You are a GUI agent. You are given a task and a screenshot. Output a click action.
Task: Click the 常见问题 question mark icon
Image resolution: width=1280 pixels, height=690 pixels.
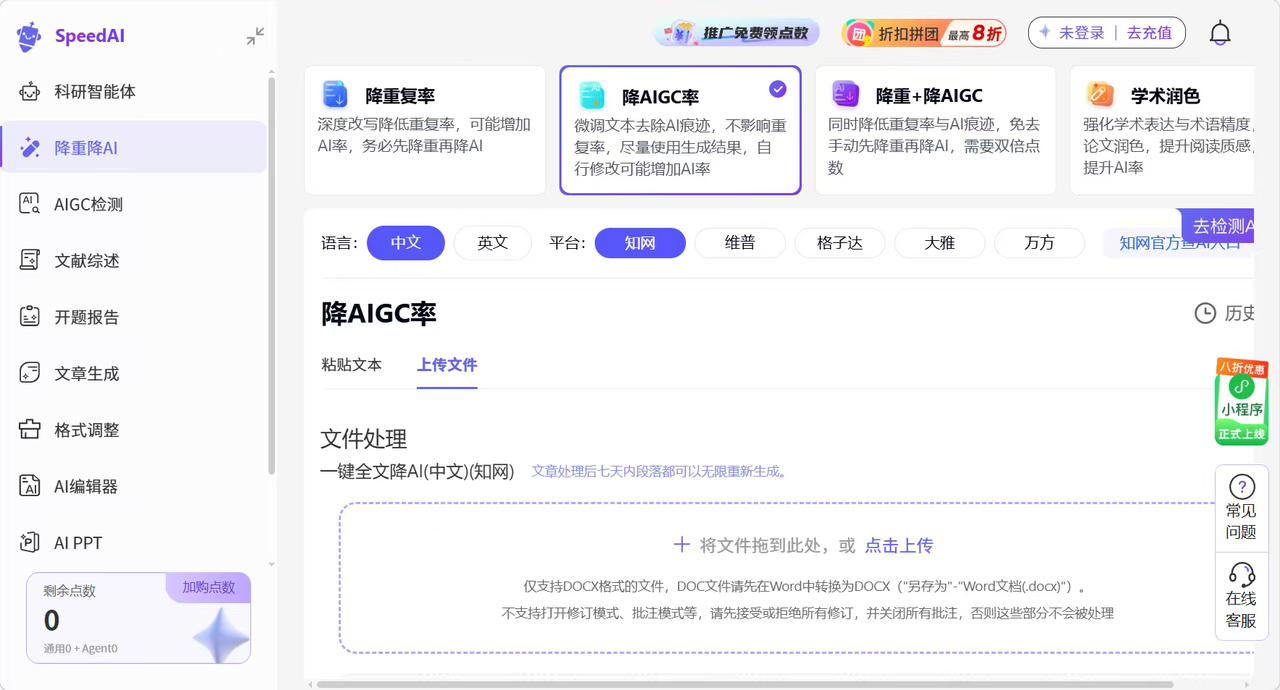point(1241,487)
